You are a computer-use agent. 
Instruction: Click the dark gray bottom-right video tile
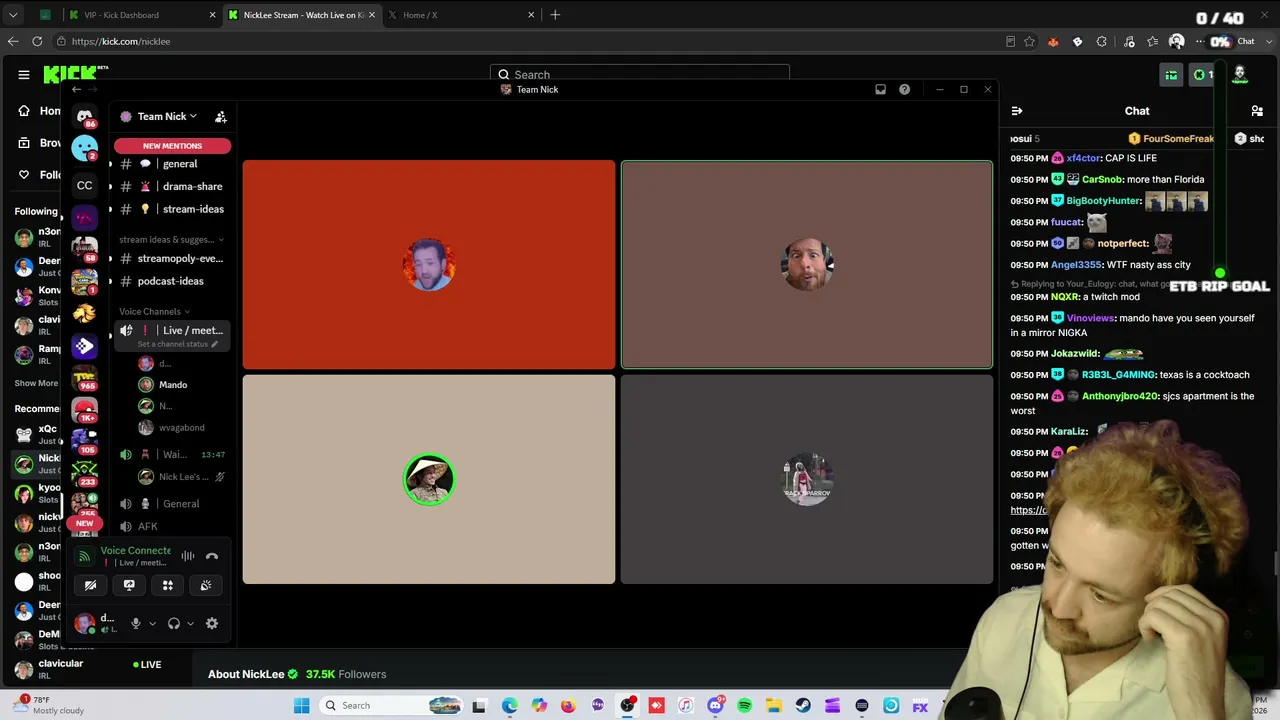click(x=807, y=479)
